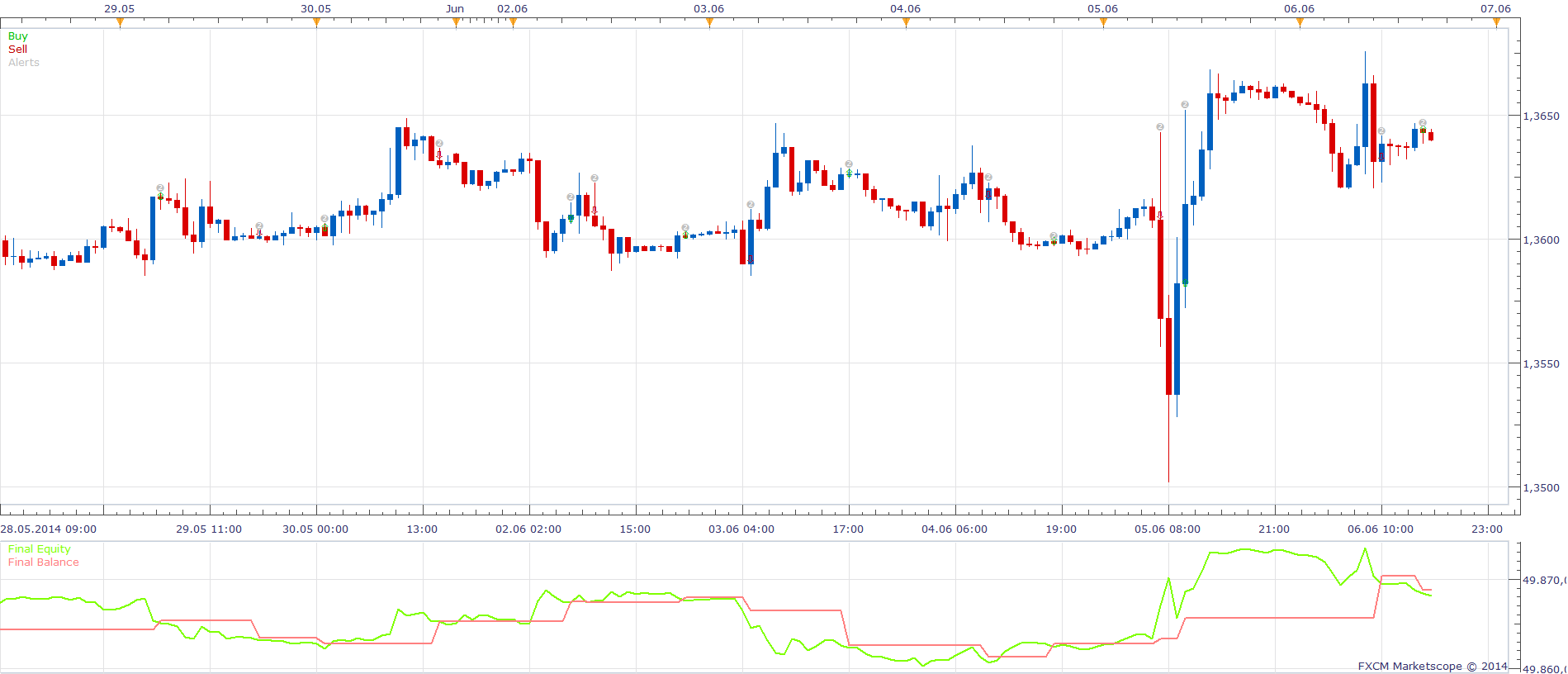Toggle the Buy legend label
The width and height of the screenshot is (1568, 674).
coord(17,36)
